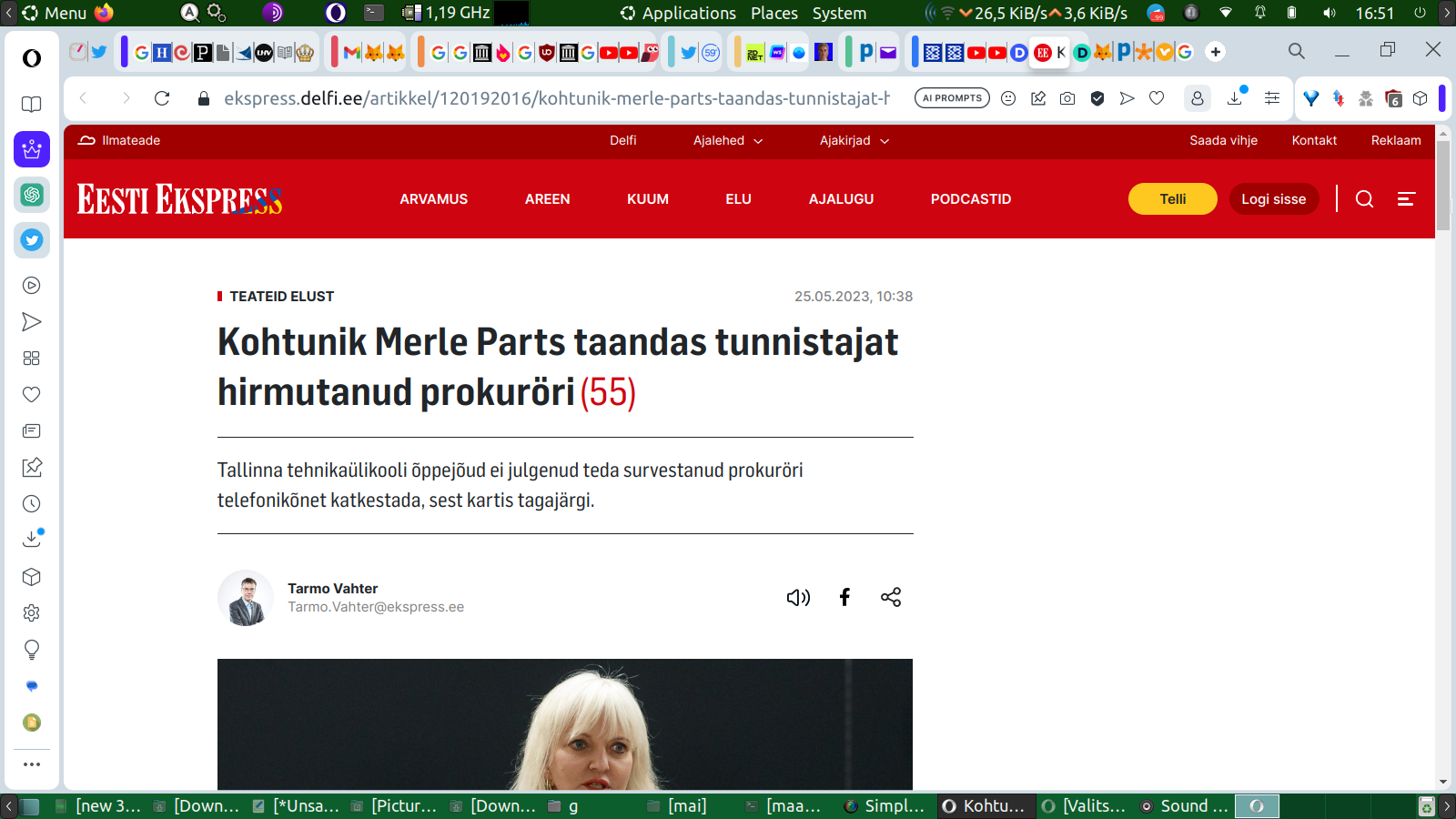Open the extensions cube icon in toolbar
The height and width of the screenshot is (819, 1456).
[1421, 98]
